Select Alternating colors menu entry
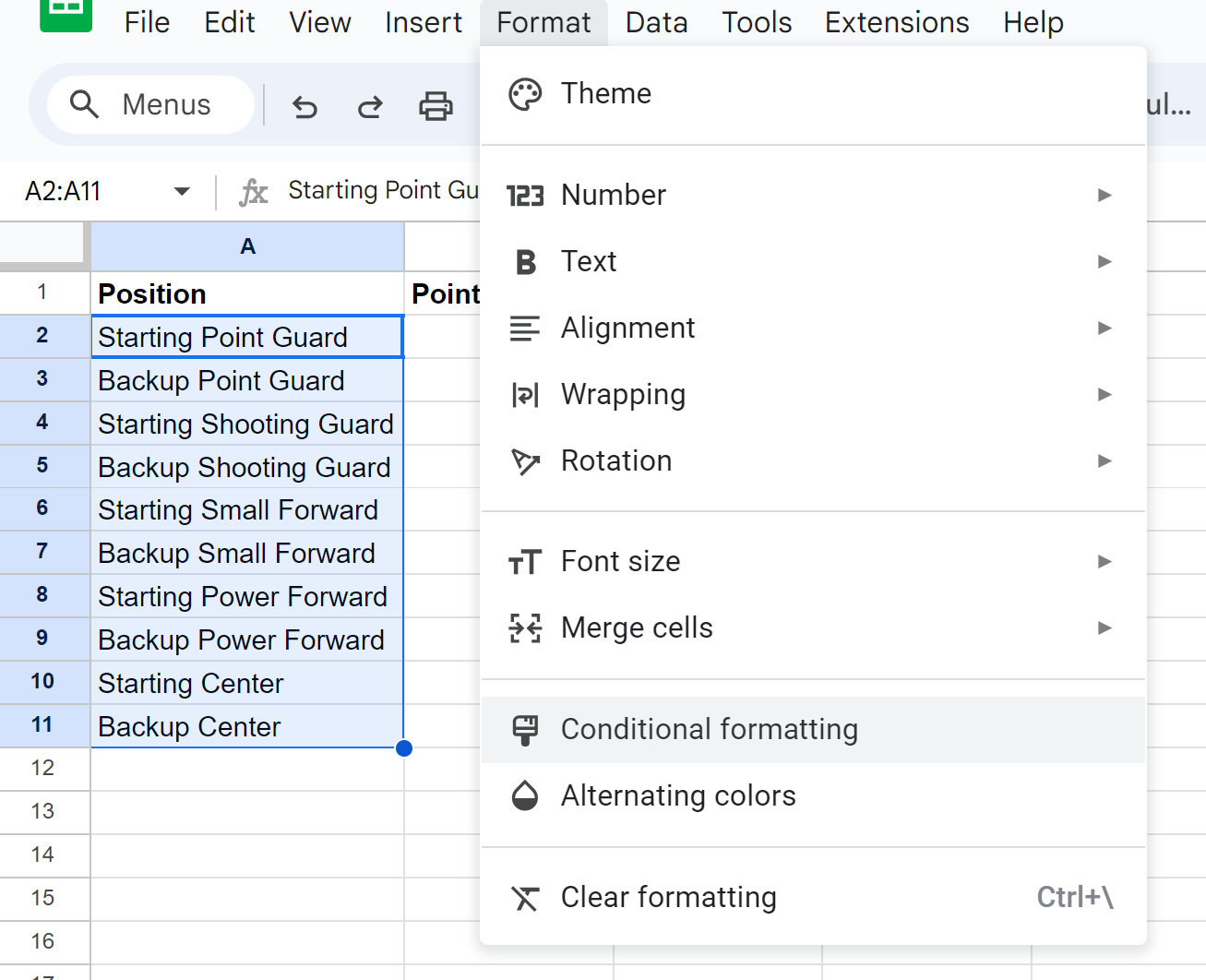1206x980 pixels. (x=813, y=795)
